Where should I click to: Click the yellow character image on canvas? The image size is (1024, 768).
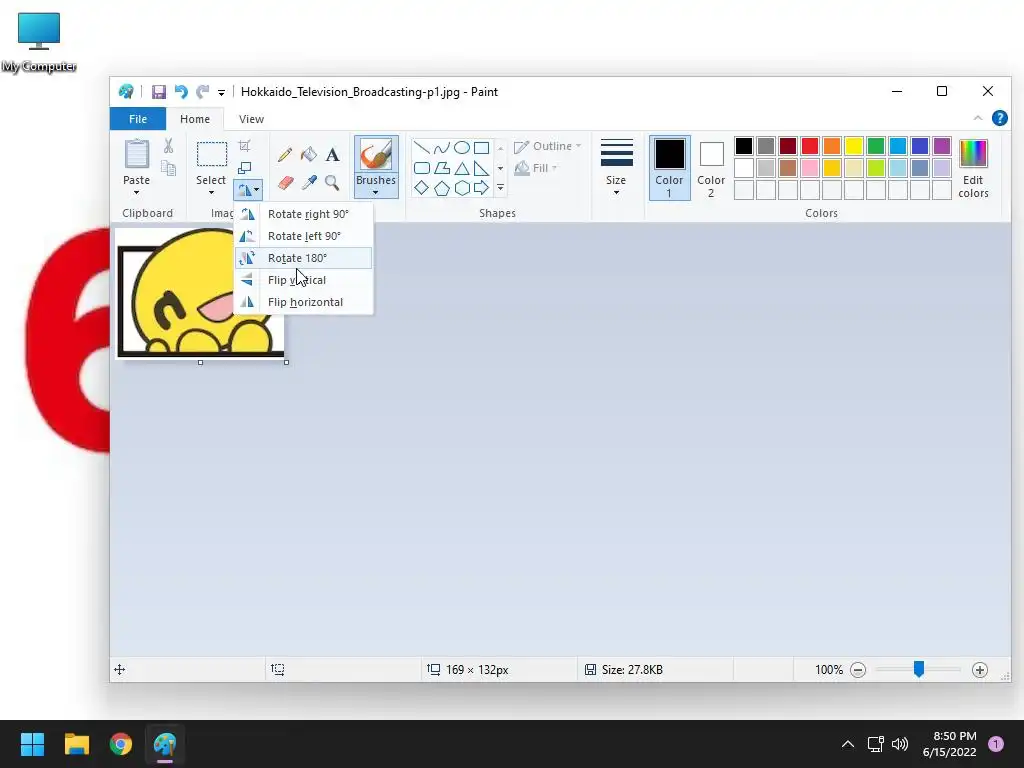click(x=200, y=293)
